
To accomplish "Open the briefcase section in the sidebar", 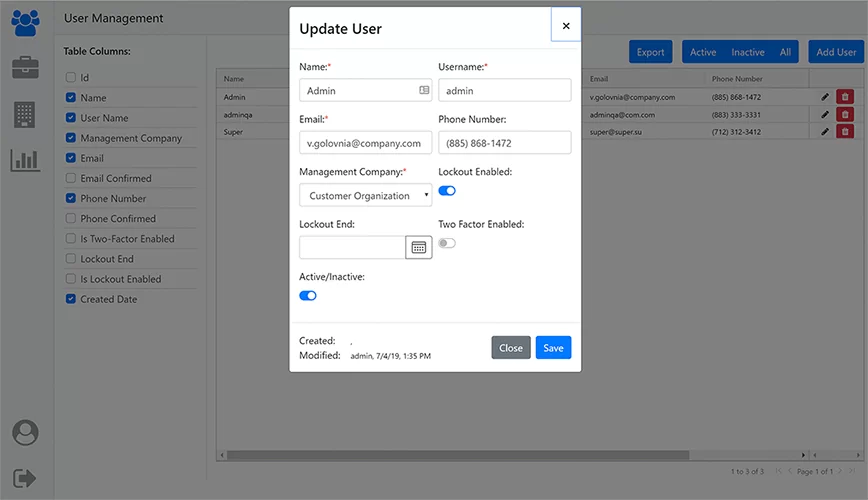I will tap(25, 67).
